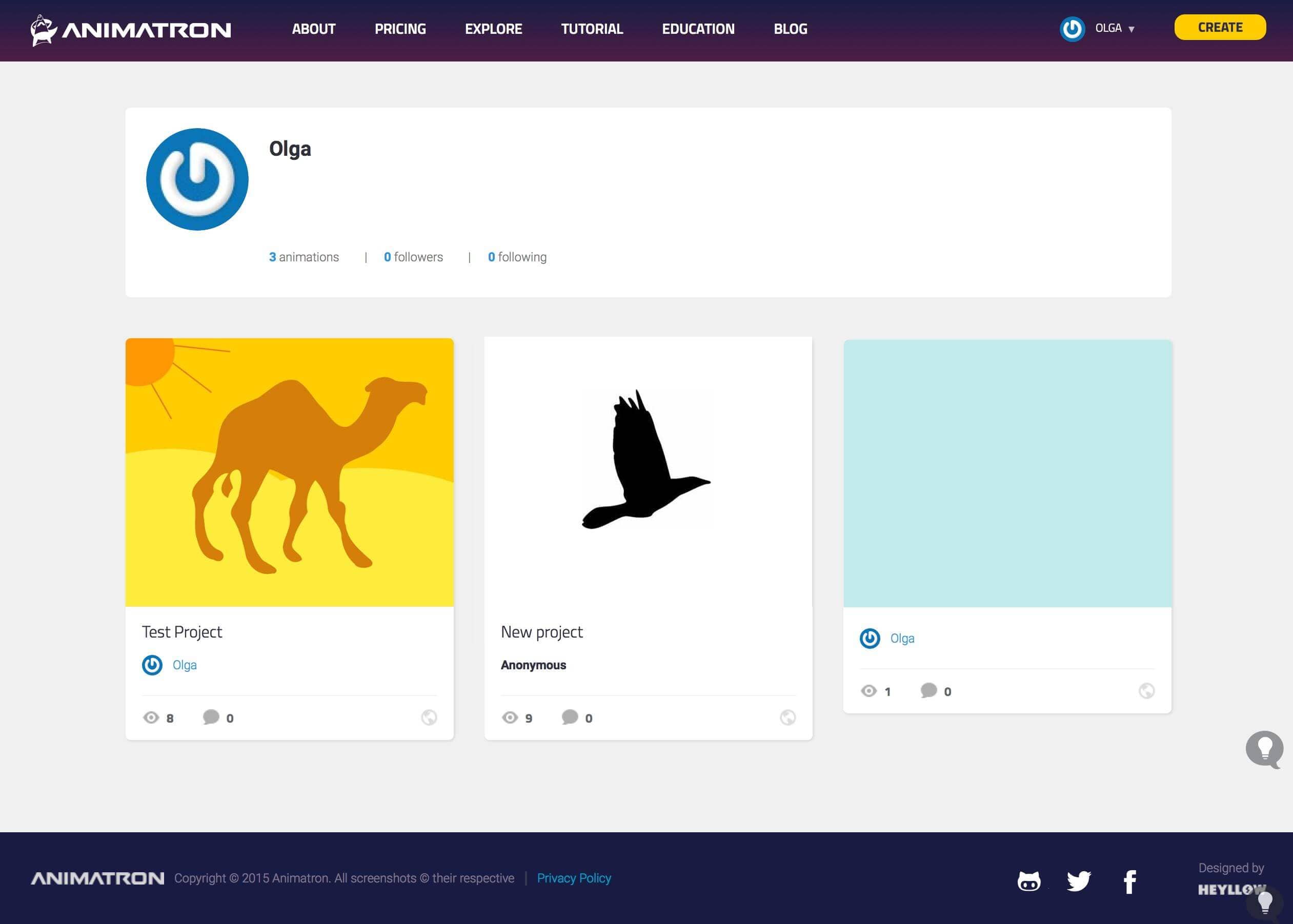Click the comments bubble icon on Test Project

coord(211,717)
